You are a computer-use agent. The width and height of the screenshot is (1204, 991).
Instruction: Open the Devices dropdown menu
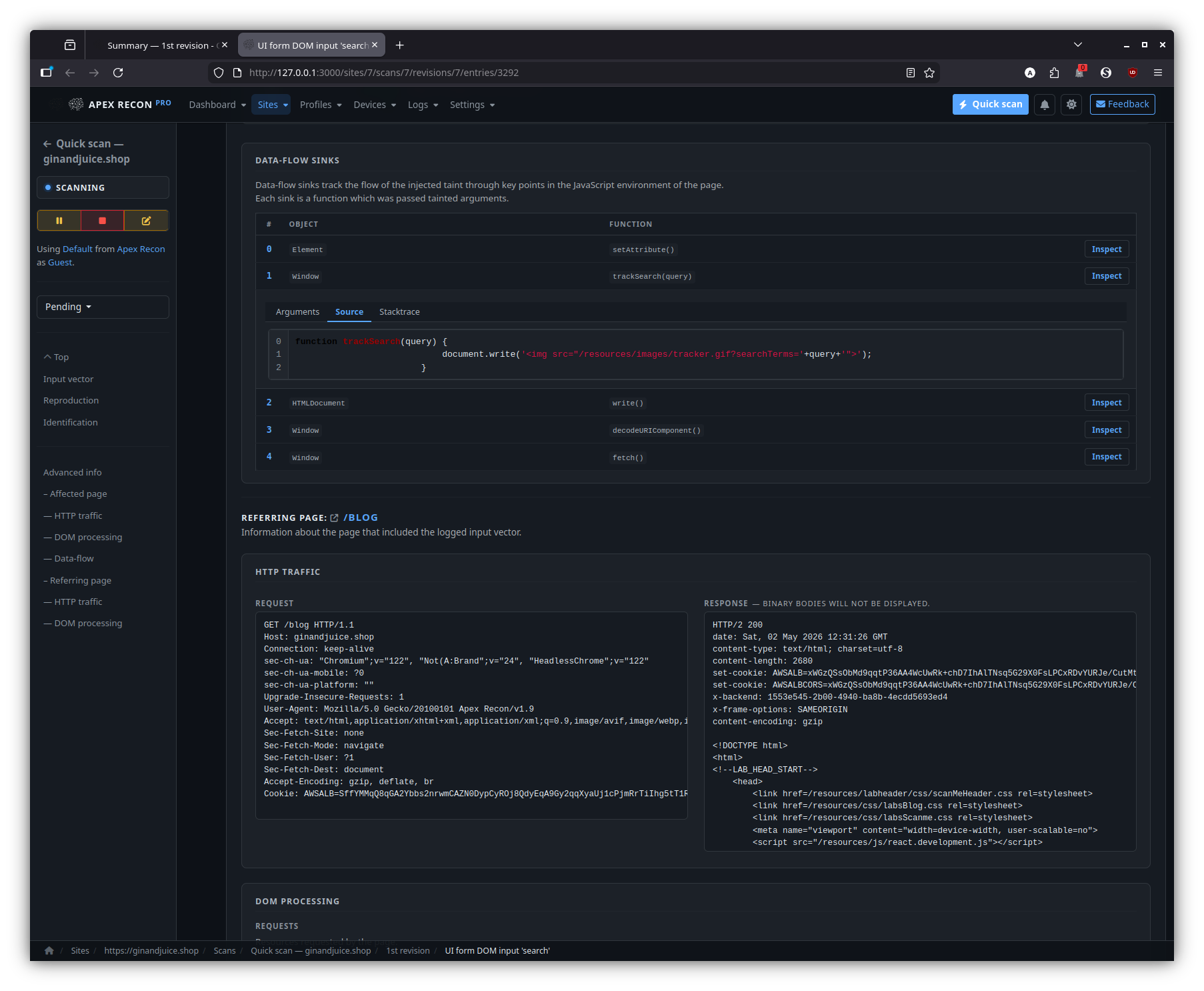[375, 105]
